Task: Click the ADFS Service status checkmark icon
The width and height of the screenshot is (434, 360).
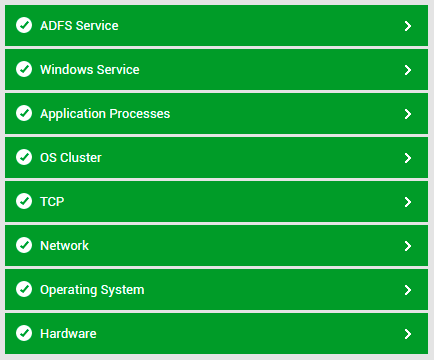Action: 24,25
